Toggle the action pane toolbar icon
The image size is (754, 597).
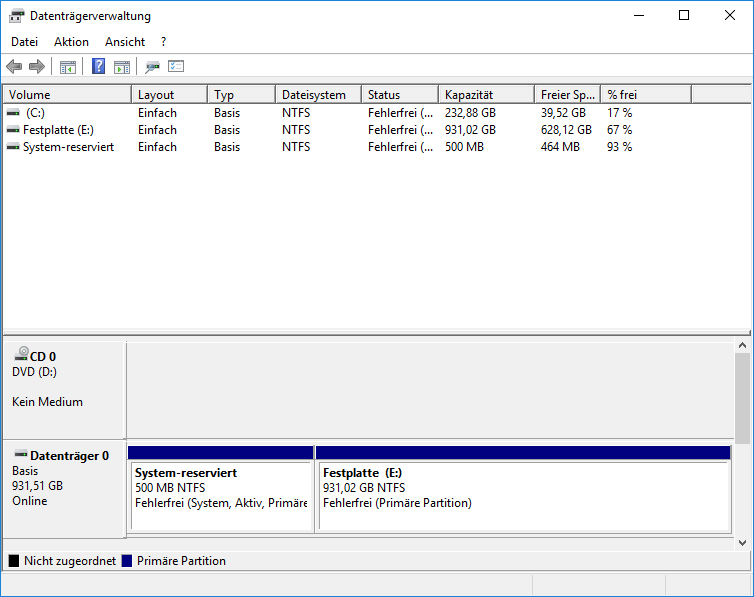point(122,67)
